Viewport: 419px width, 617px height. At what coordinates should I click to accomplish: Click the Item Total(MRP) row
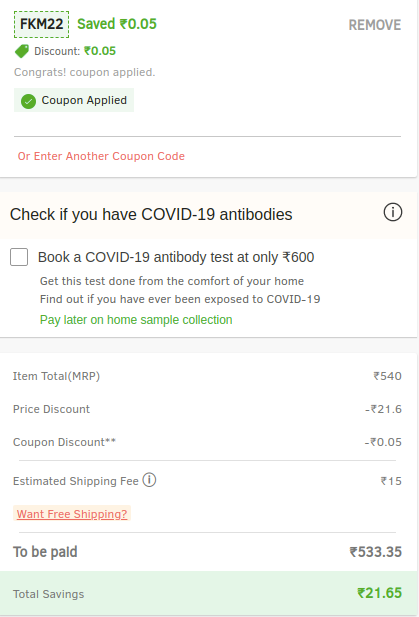click(x=207, y=376)
